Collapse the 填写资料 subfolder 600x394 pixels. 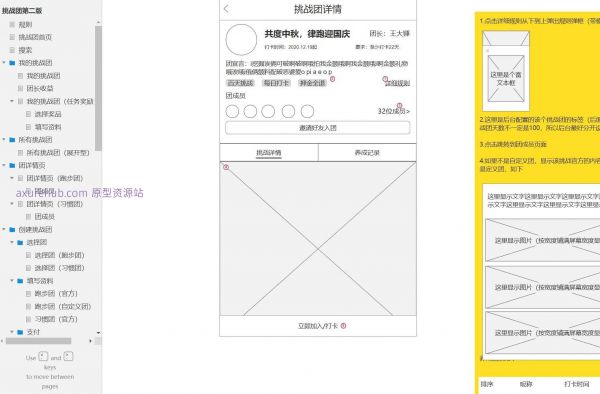[12, 281]
